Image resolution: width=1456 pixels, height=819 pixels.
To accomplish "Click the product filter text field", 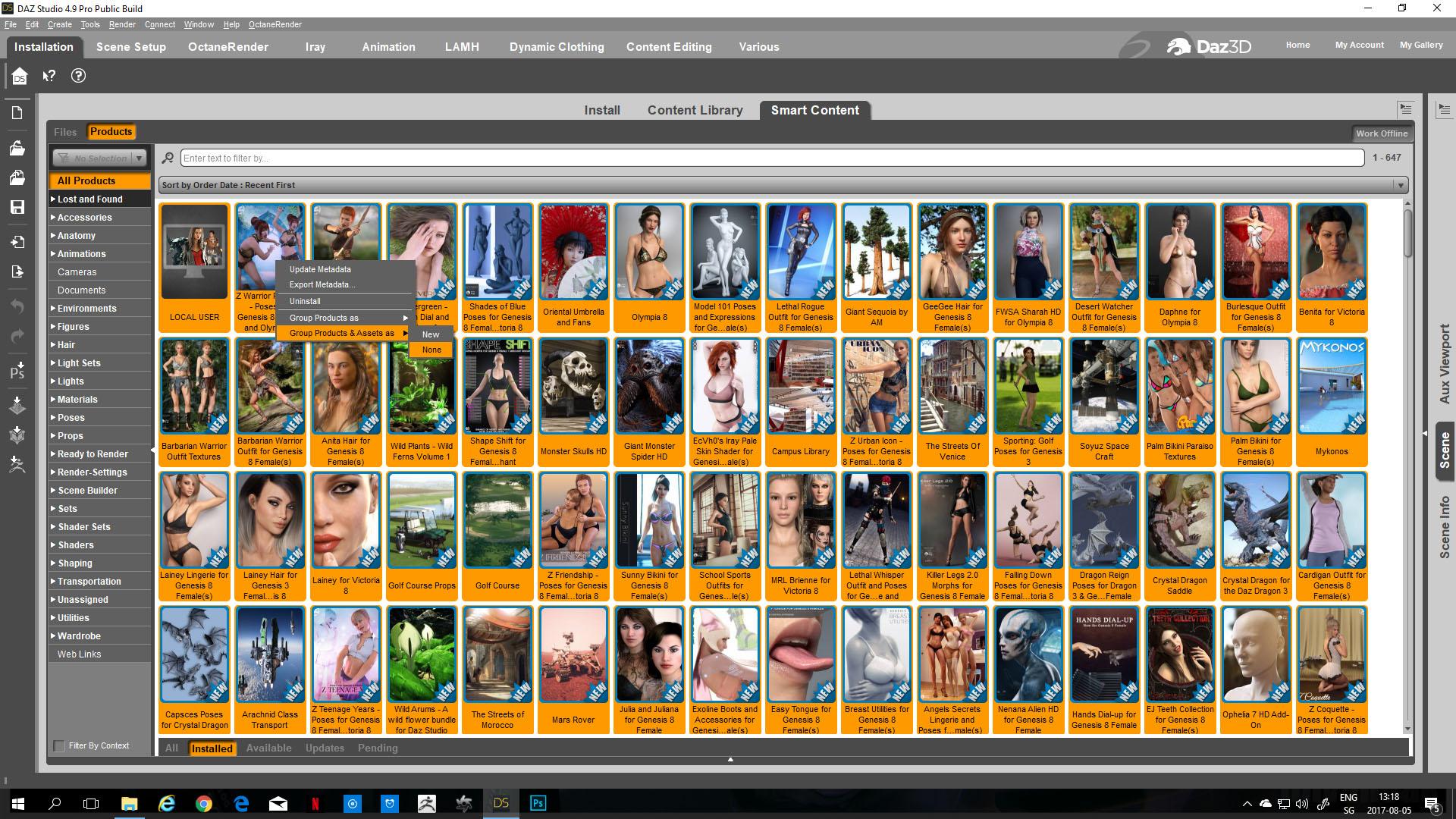I will (771, 158).
